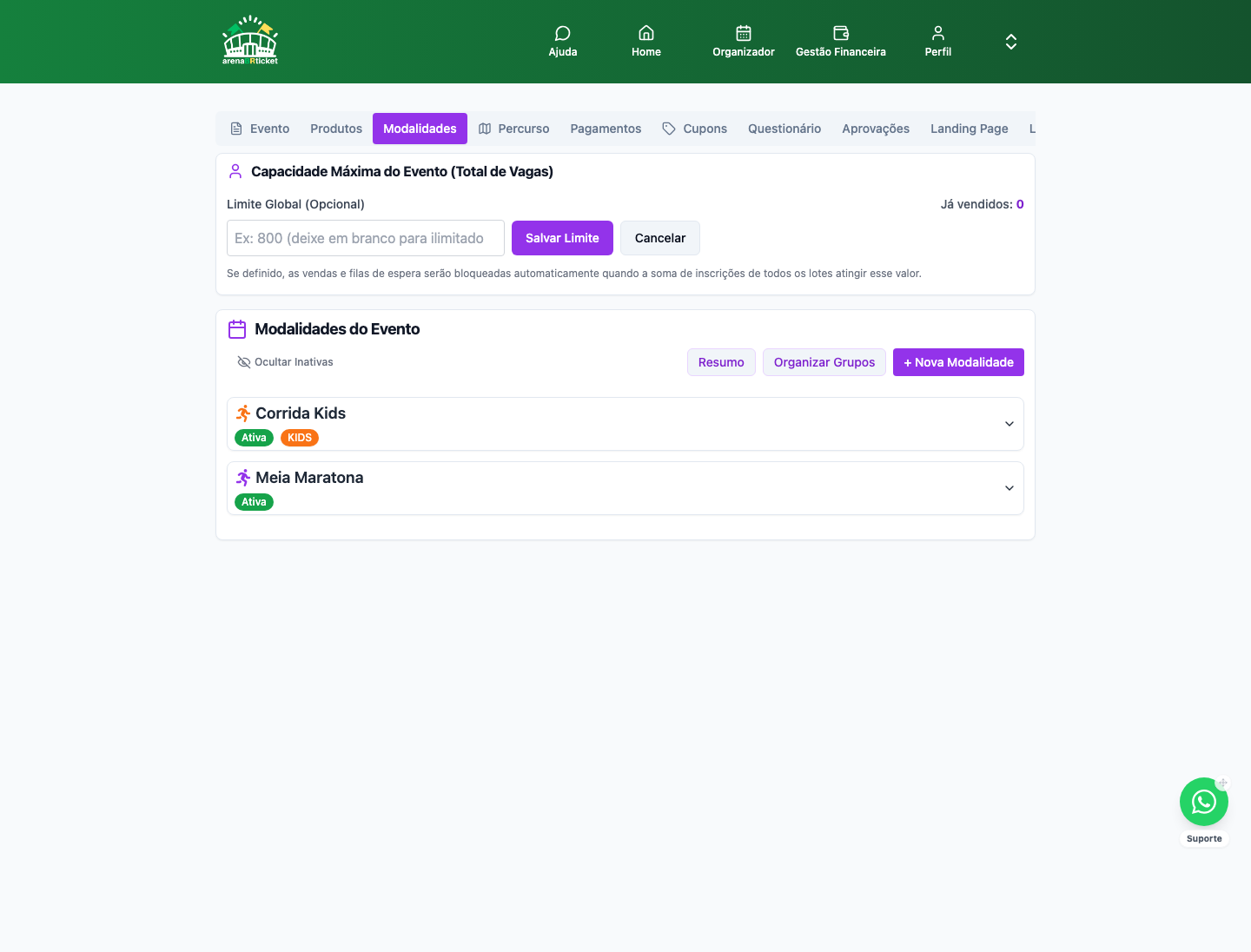The image size is (1251, 952).
Task: Focus the Limite Global input field
Action: [x=366, y=238]
